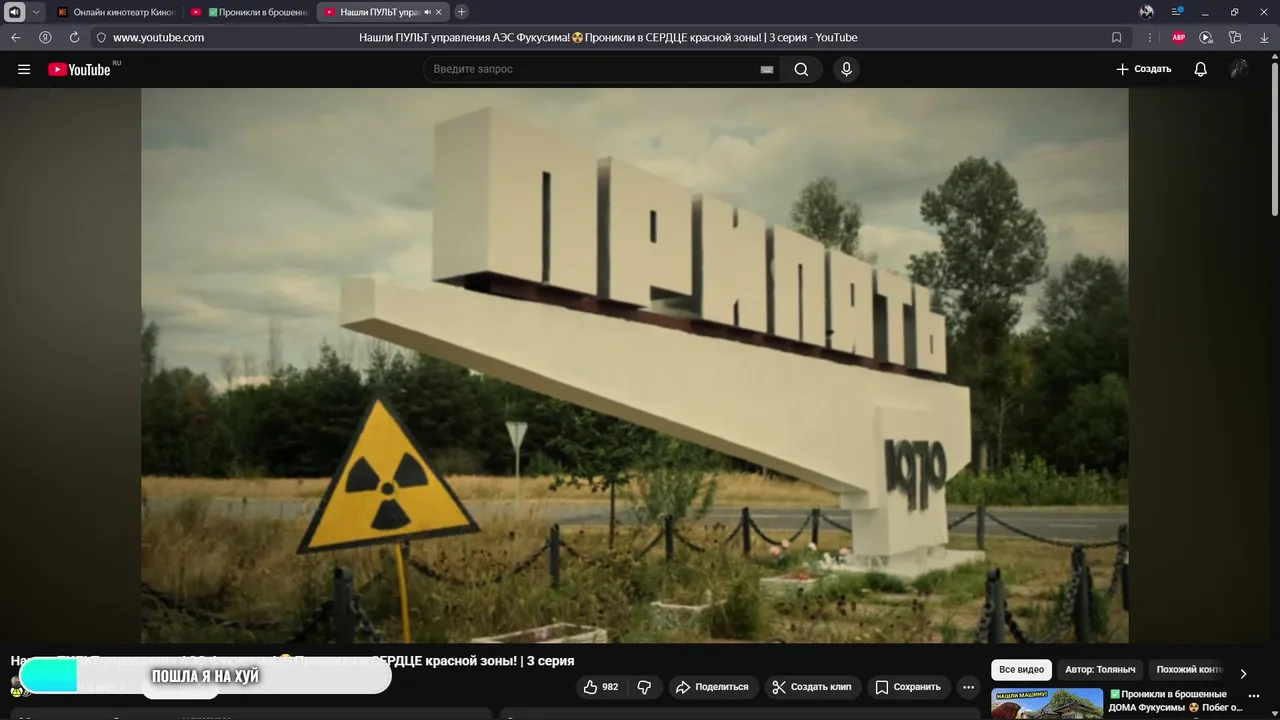
Task: Dislike the video with thumbs down
Action: [645, 687]
